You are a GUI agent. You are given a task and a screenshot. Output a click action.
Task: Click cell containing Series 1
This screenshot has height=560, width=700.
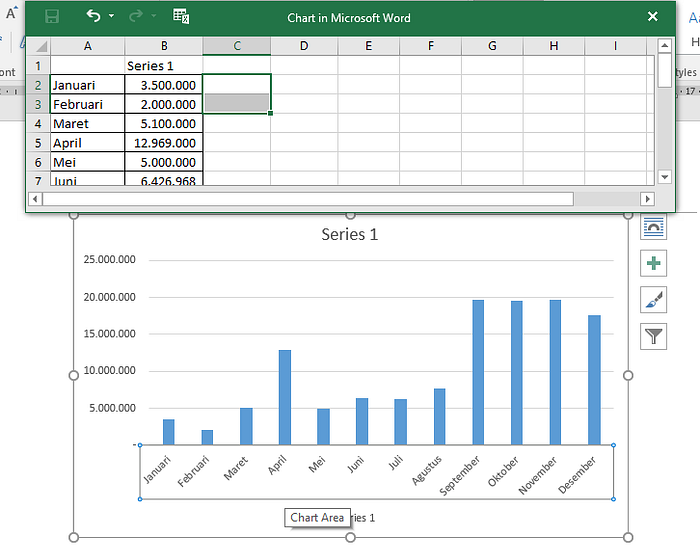point(164,66)
